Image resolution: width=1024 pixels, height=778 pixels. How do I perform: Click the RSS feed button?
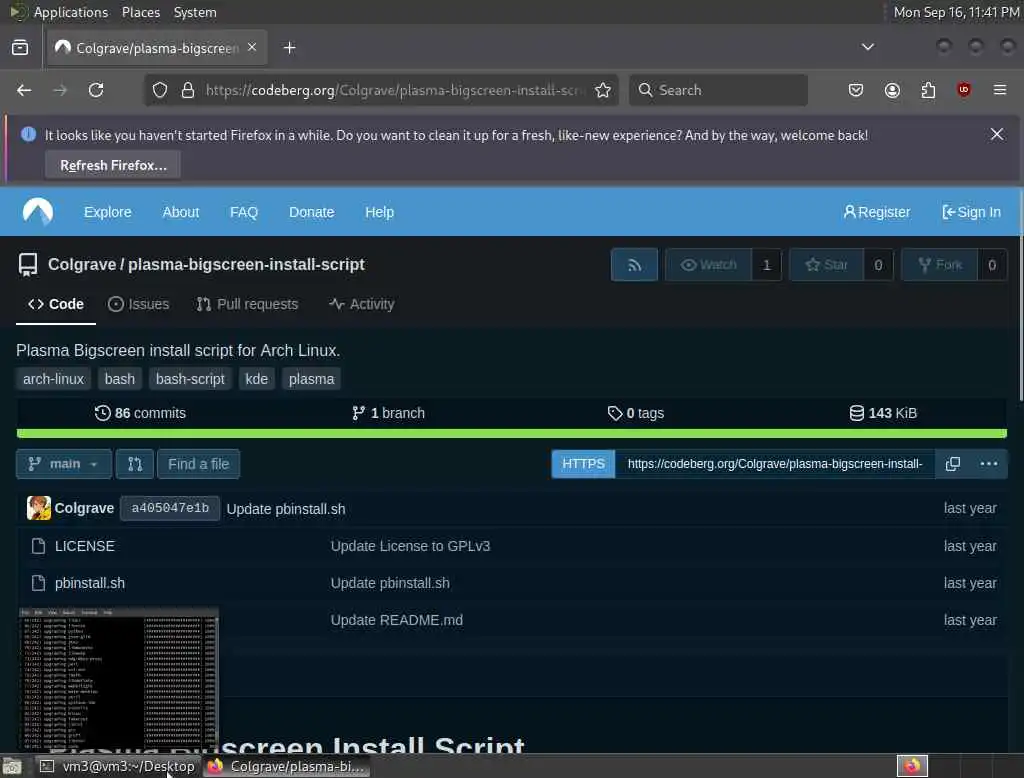(634, 265)
